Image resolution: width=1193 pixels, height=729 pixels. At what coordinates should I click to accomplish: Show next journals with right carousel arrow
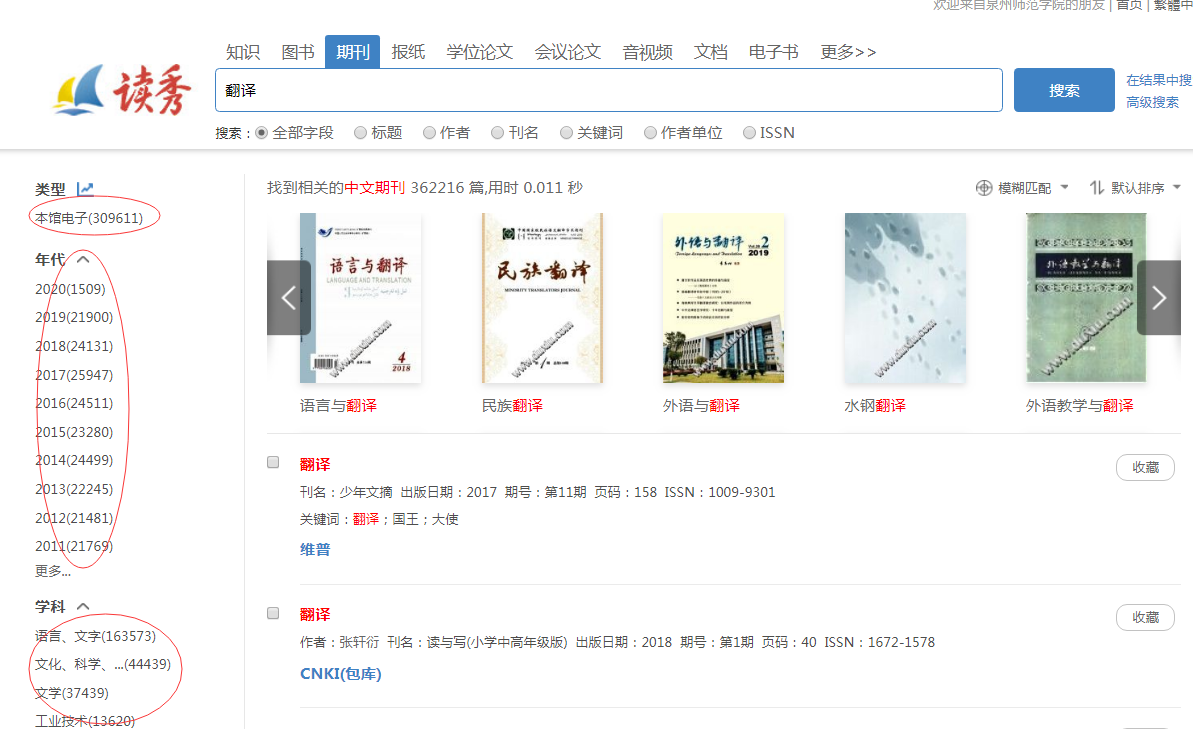(x=1158, y=298)
